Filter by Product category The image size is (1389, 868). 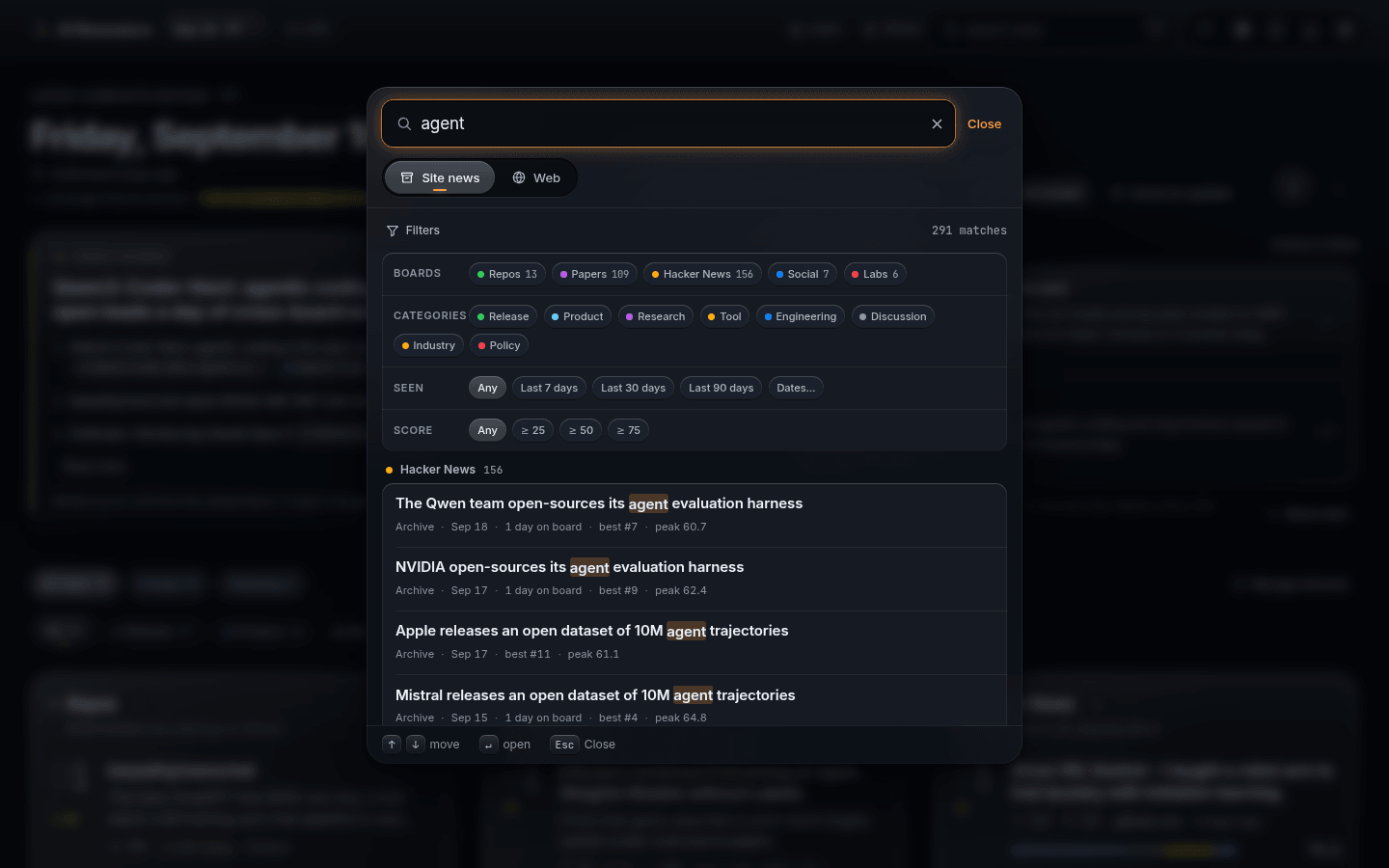pos(578,316)
